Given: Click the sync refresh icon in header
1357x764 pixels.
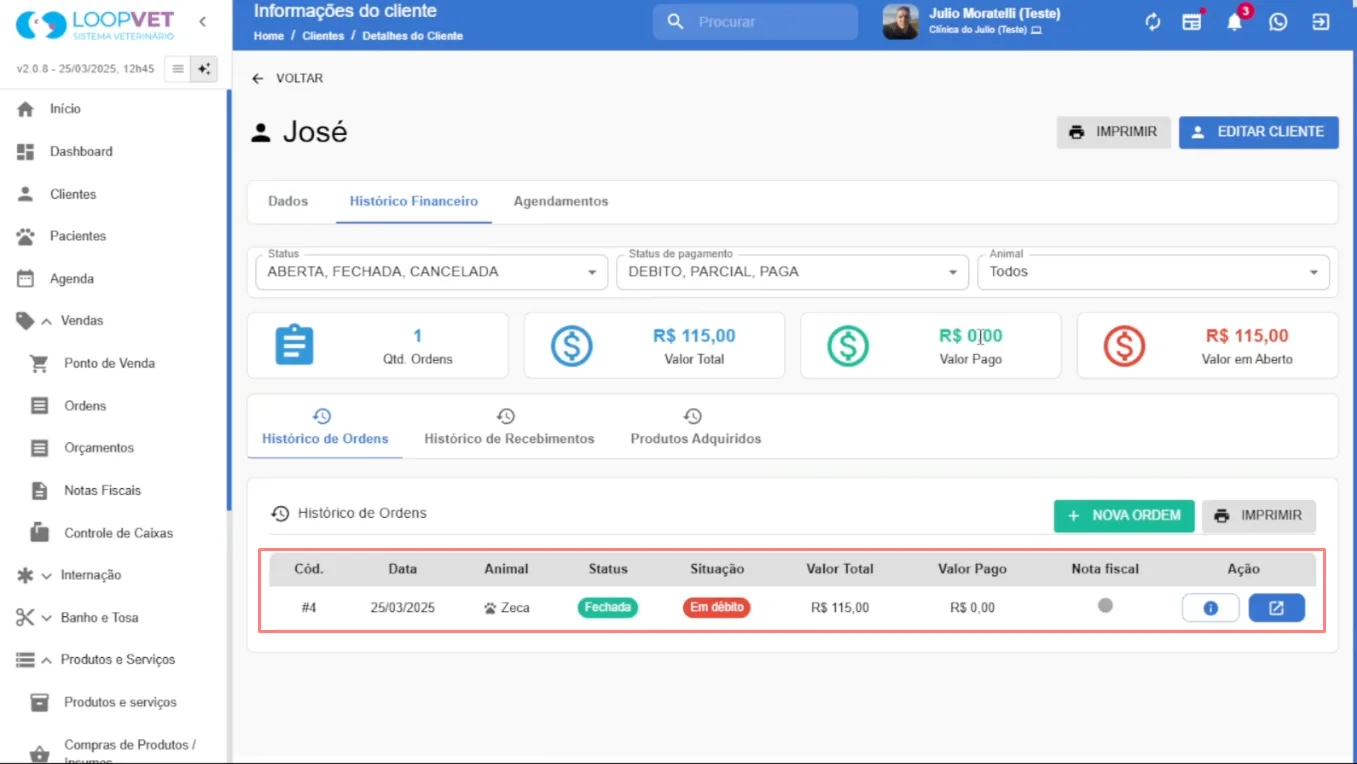Looking at the screenshot, I should pyautogui.click(x=1153, y=22).
